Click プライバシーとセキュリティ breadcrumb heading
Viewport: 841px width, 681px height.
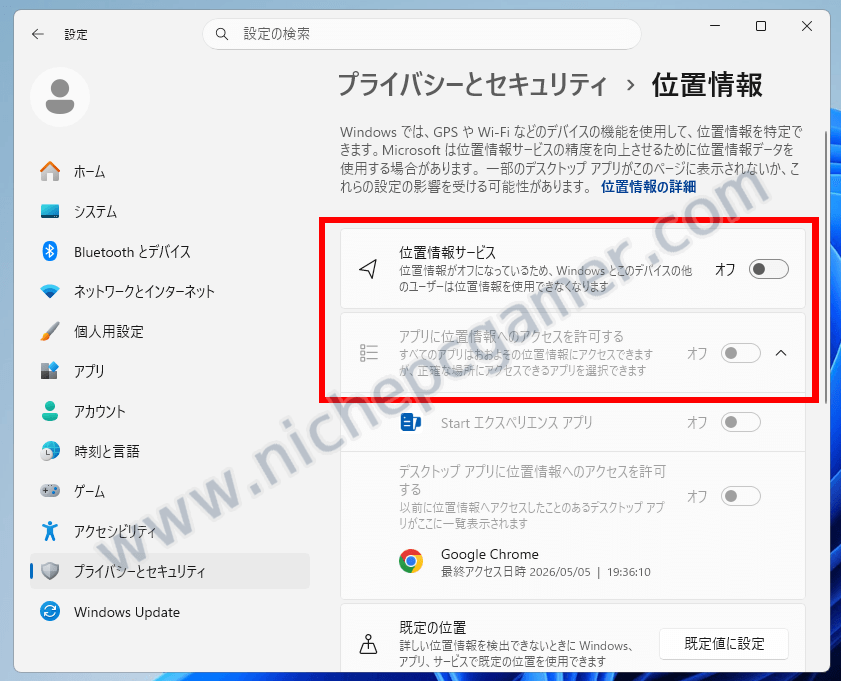point(473,85)
